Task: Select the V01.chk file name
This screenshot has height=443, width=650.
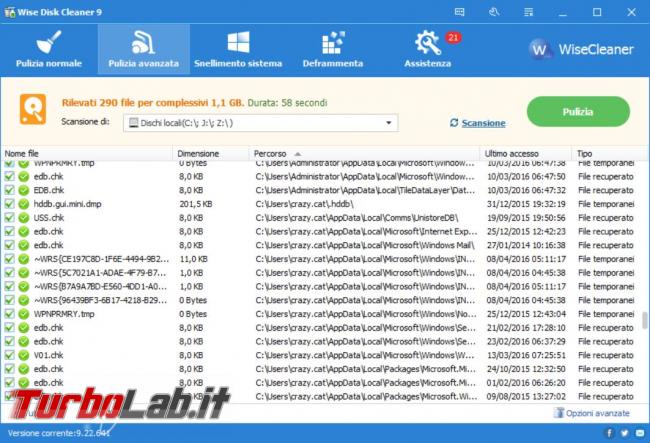Action: pyautogui.click(x=49, y=355)
